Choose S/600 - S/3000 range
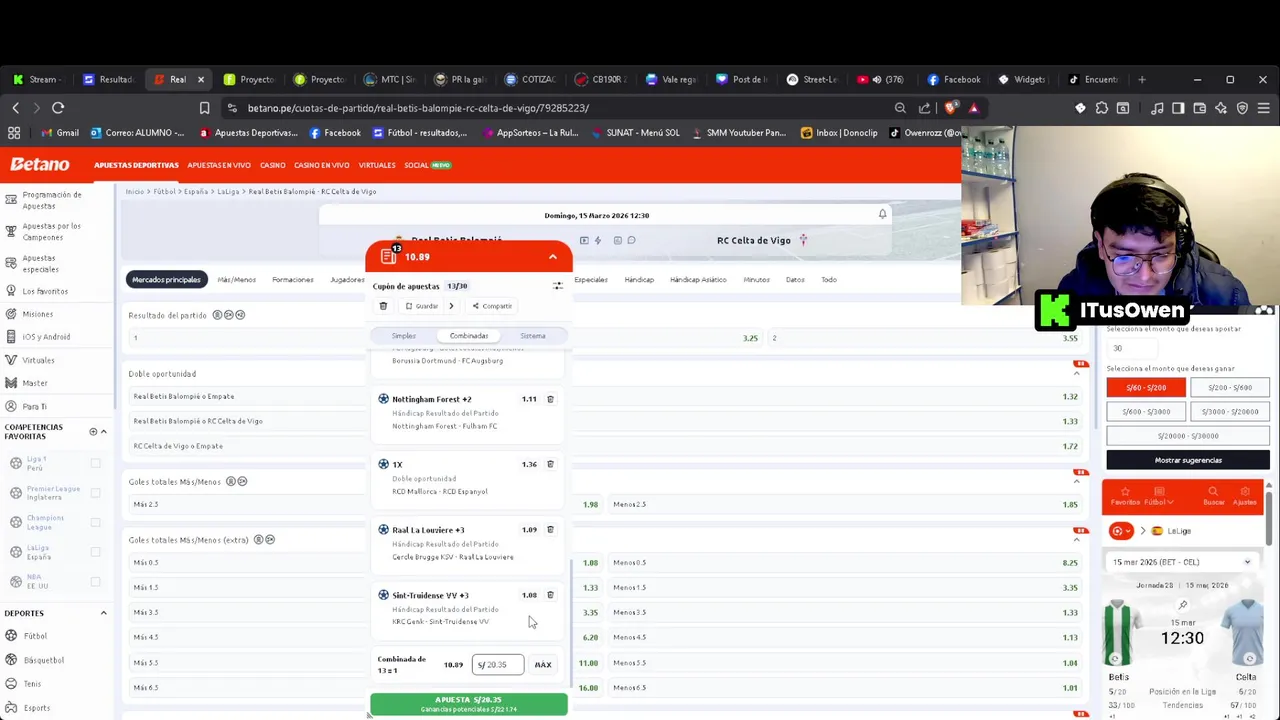 1146,412
